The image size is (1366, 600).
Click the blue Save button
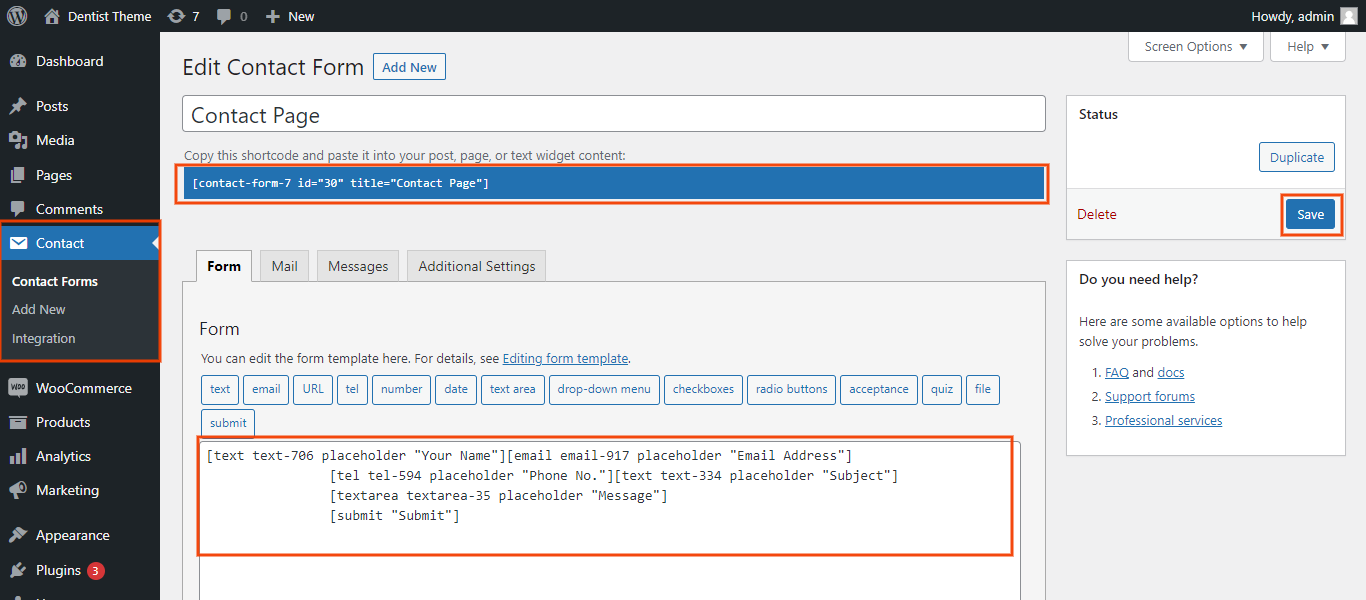pos(1310,215)
